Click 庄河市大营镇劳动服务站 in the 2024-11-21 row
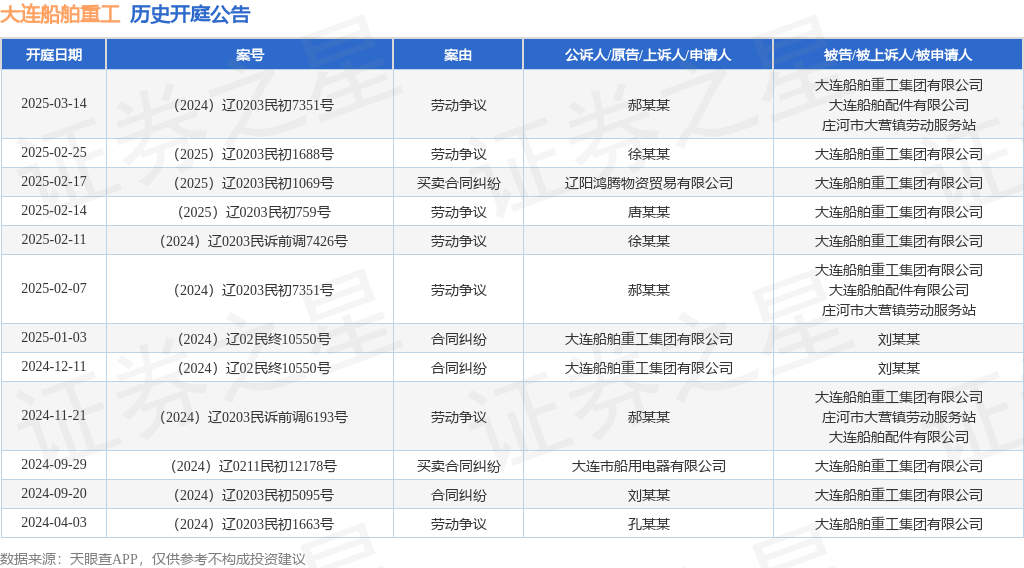Screen dimensions: 1024x568 pyautogui.click(x=899, y=417)
